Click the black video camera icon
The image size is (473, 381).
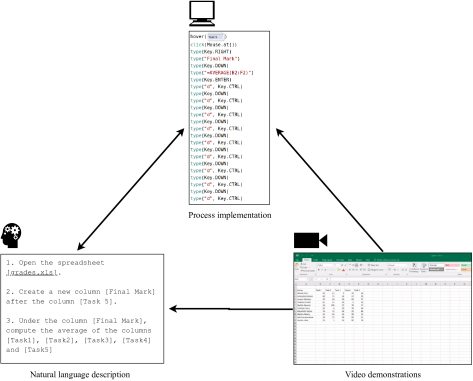pyautogui.click(x=310, y=240)
